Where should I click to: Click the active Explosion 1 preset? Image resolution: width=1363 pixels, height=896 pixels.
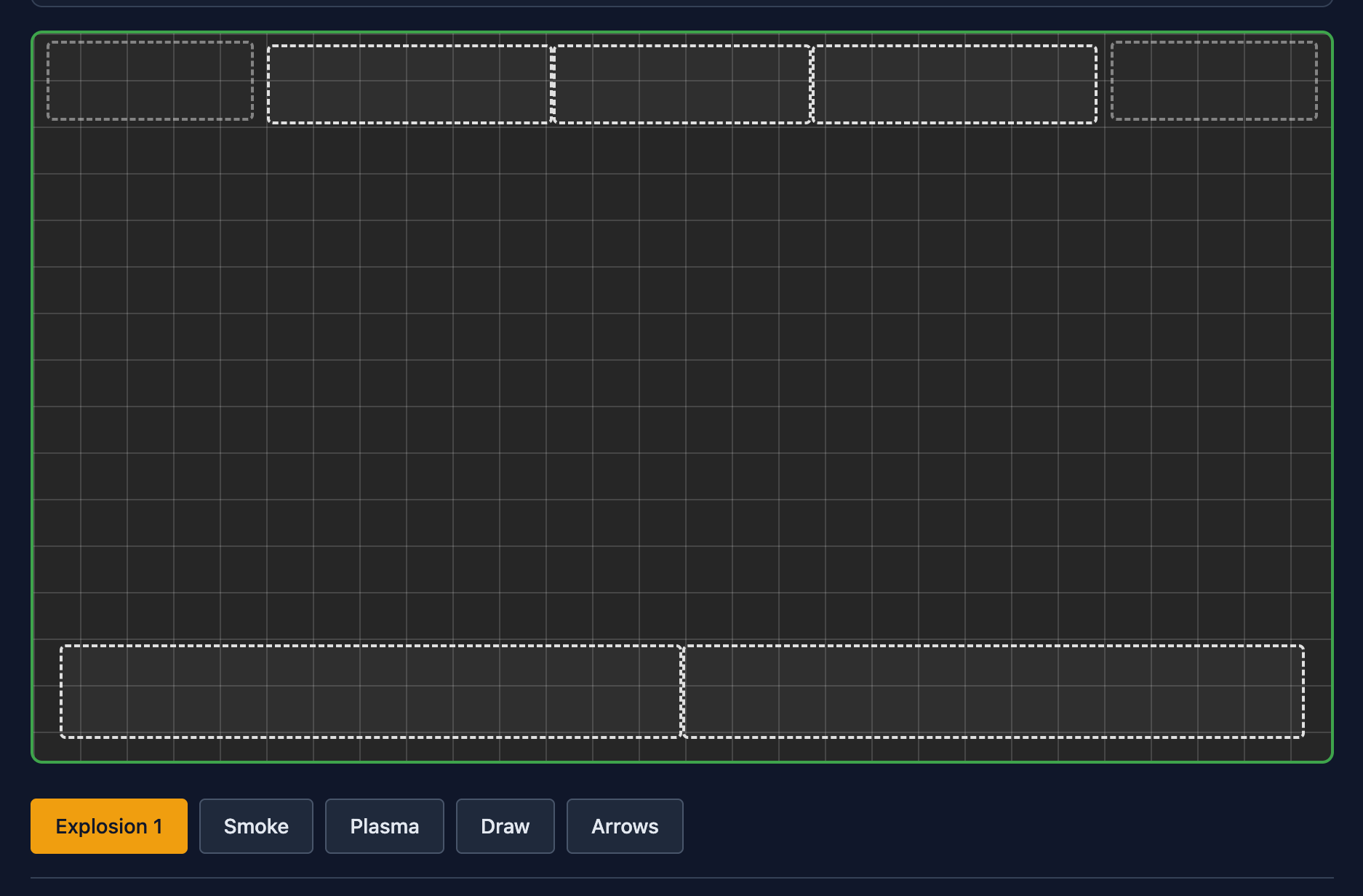tap(108, 826)
